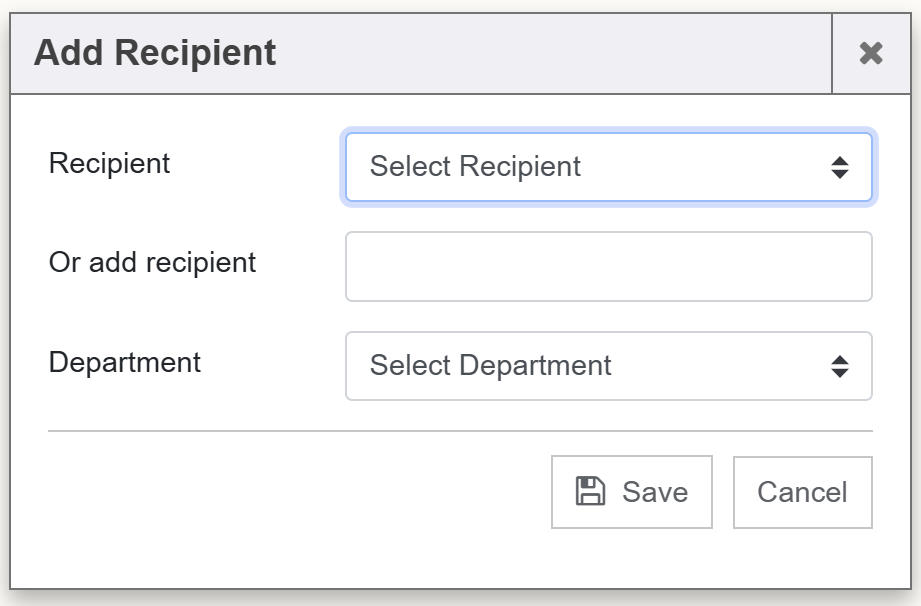
Task: Open the Select Department dropdown
Action: pyautogui.click(x=608, y=366)
